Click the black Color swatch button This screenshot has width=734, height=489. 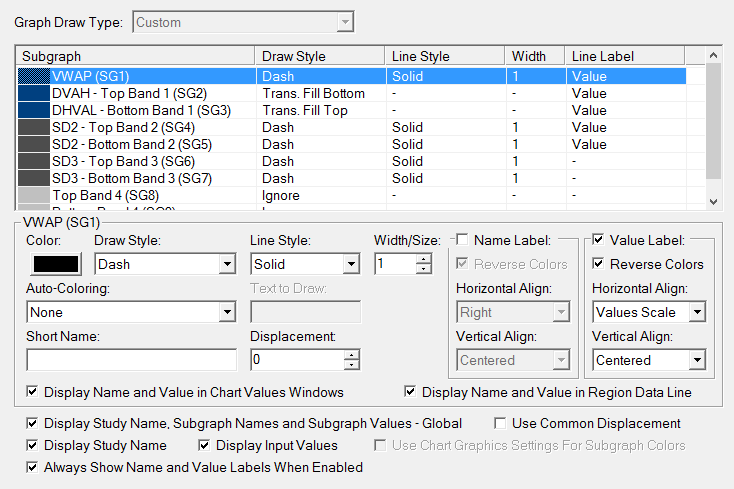coord(53,264)
